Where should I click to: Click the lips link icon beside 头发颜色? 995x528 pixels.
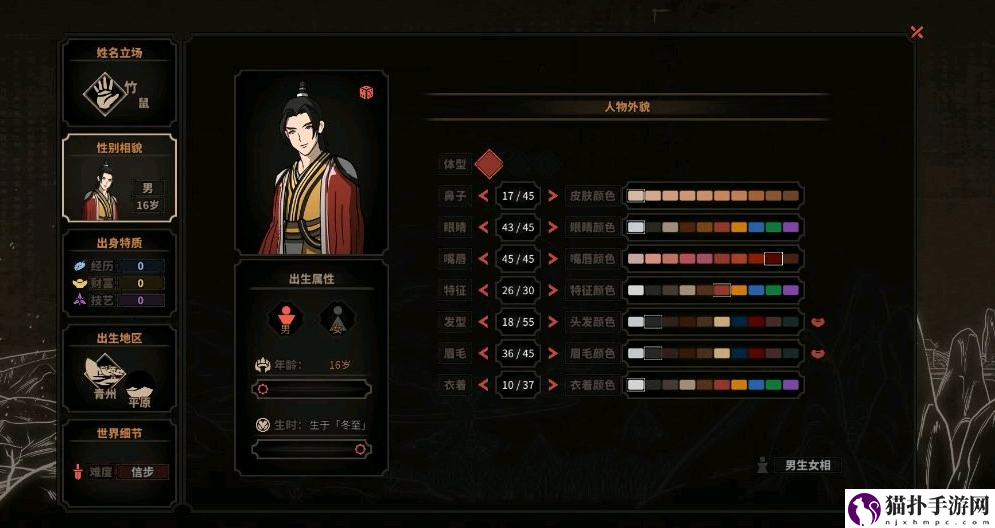[818, 322]
